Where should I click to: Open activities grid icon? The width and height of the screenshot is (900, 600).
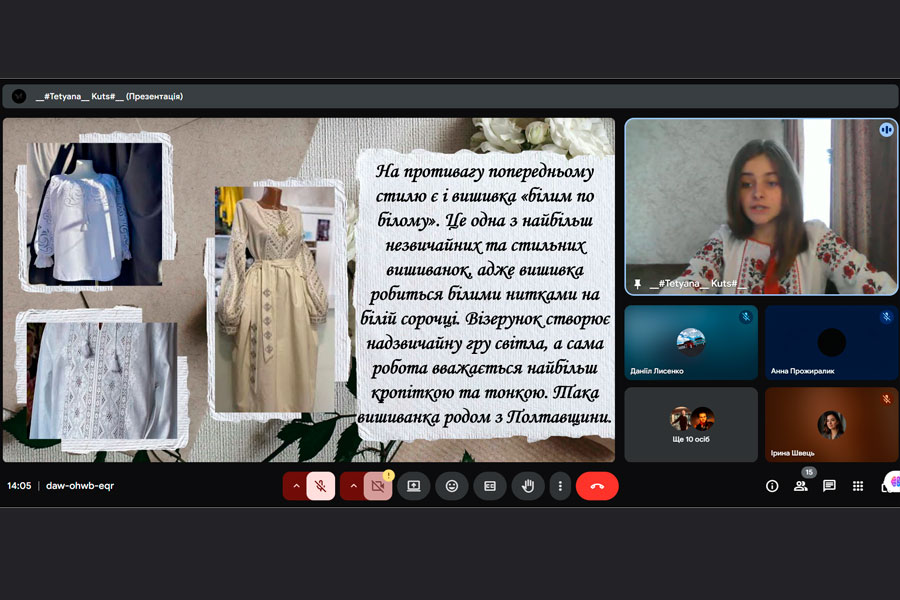tap(858, 486)
